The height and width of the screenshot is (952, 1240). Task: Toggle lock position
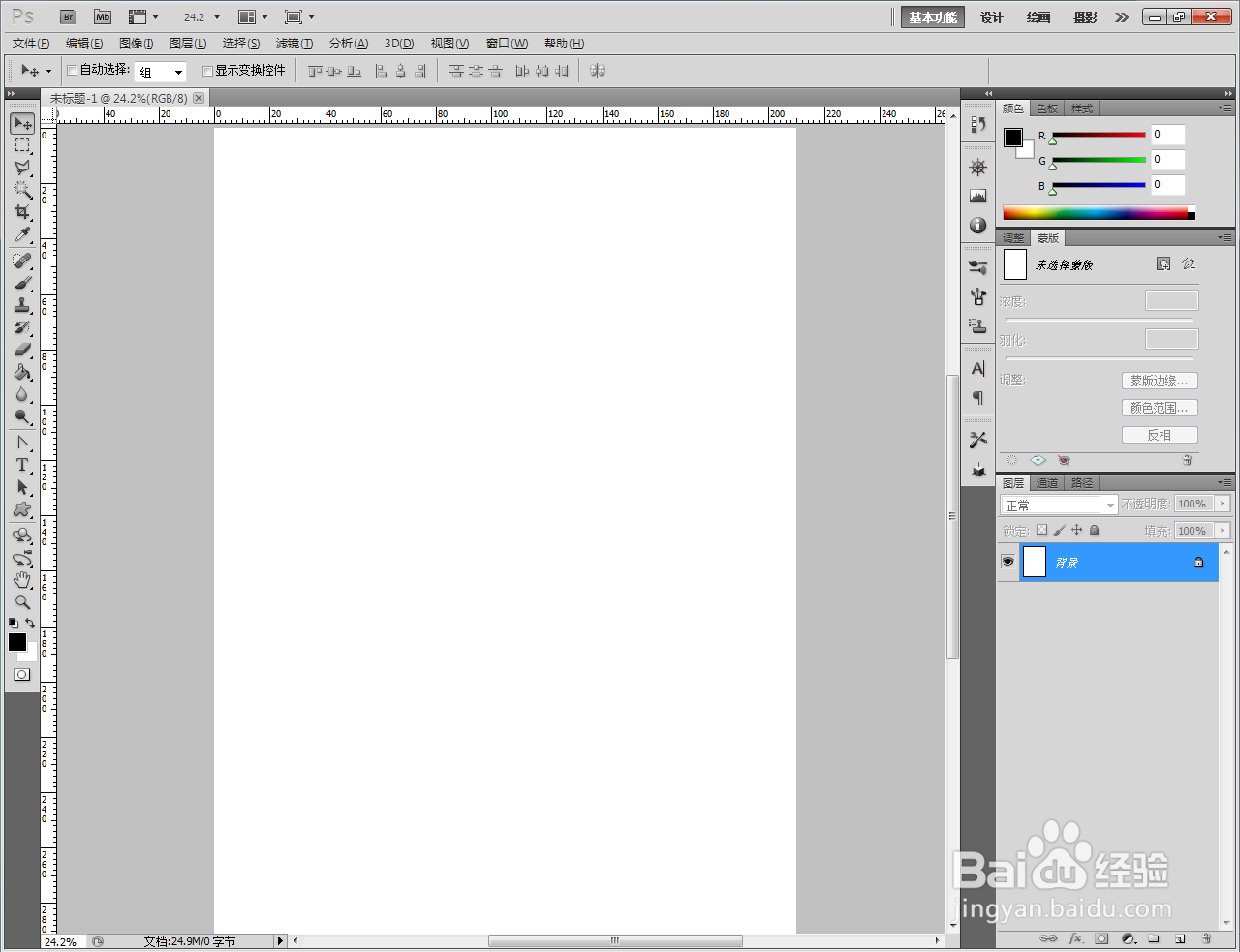tap(1076, 530)
